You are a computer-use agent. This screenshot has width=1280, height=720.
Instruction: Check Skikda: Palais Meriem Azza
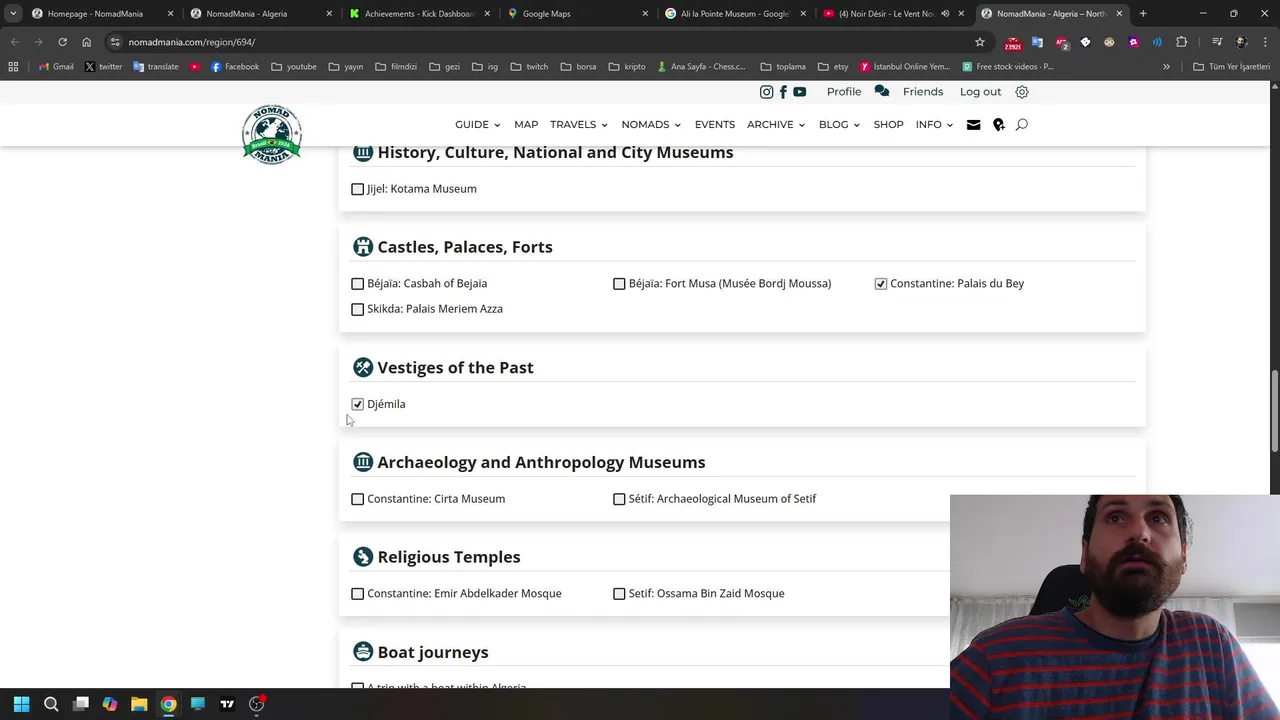coord(357,309)
